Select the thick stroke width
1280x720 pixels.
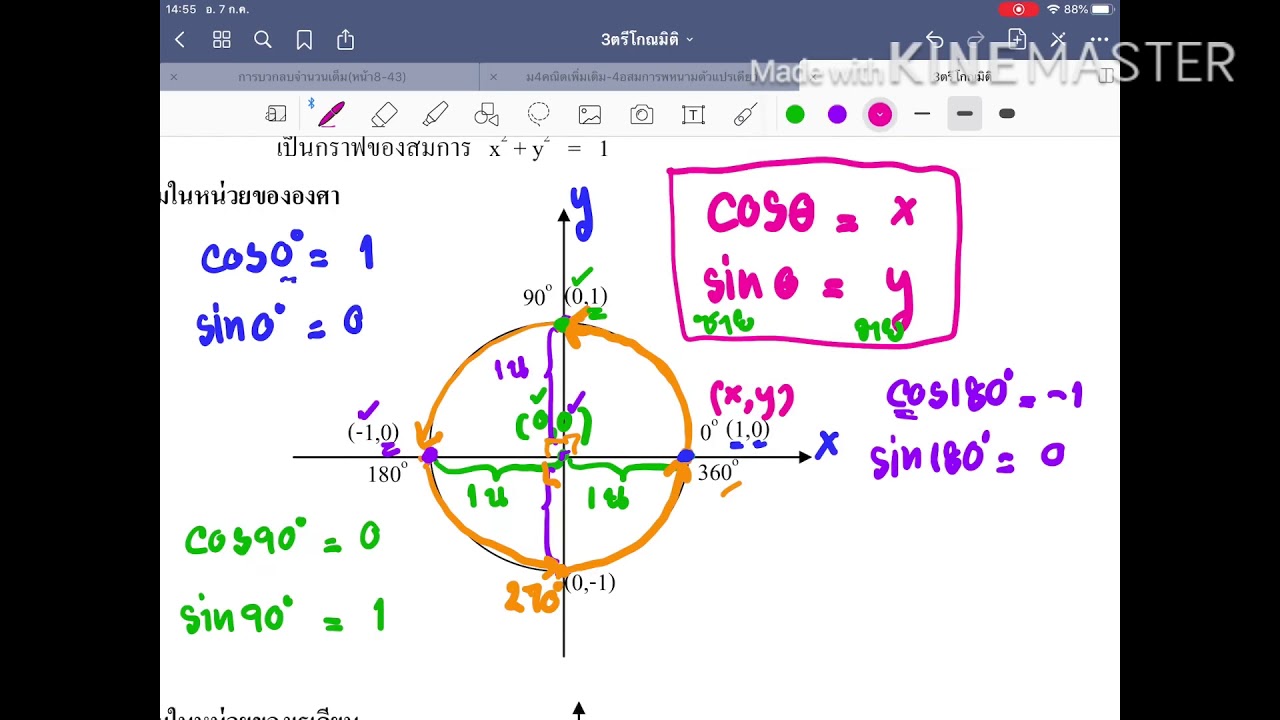1007,114
